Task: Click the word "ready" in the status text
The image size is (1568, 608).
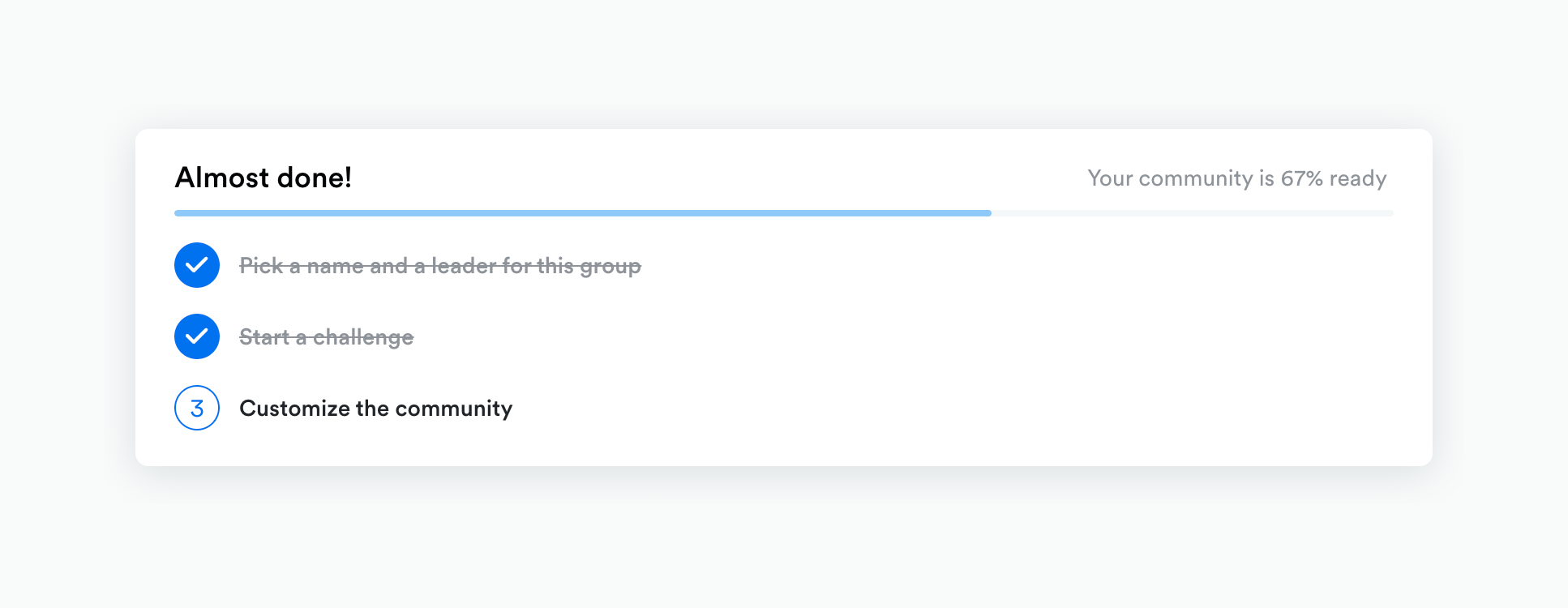Action: click(x=1358, y=179)
